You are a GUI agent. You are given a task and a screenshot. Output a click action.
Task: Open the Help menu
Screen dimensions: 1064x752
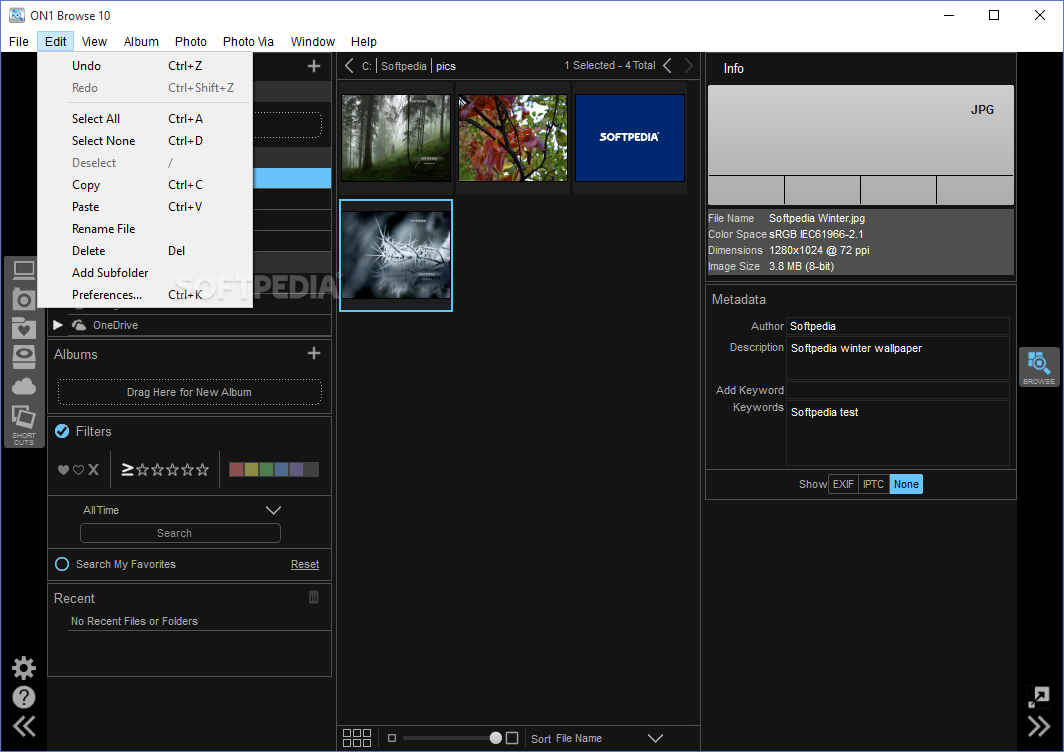pyautogui.click(x=364, y=41)
